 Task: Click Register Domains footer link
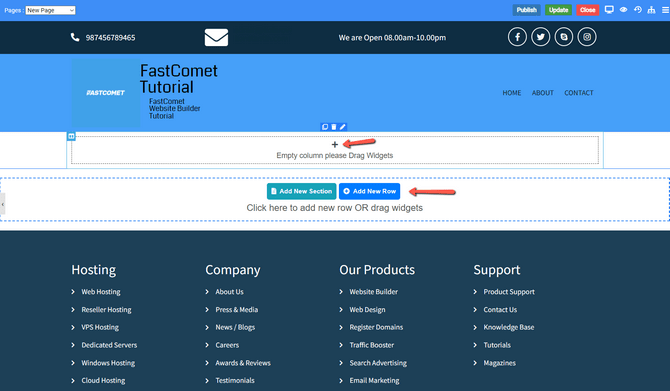[376, 327]
